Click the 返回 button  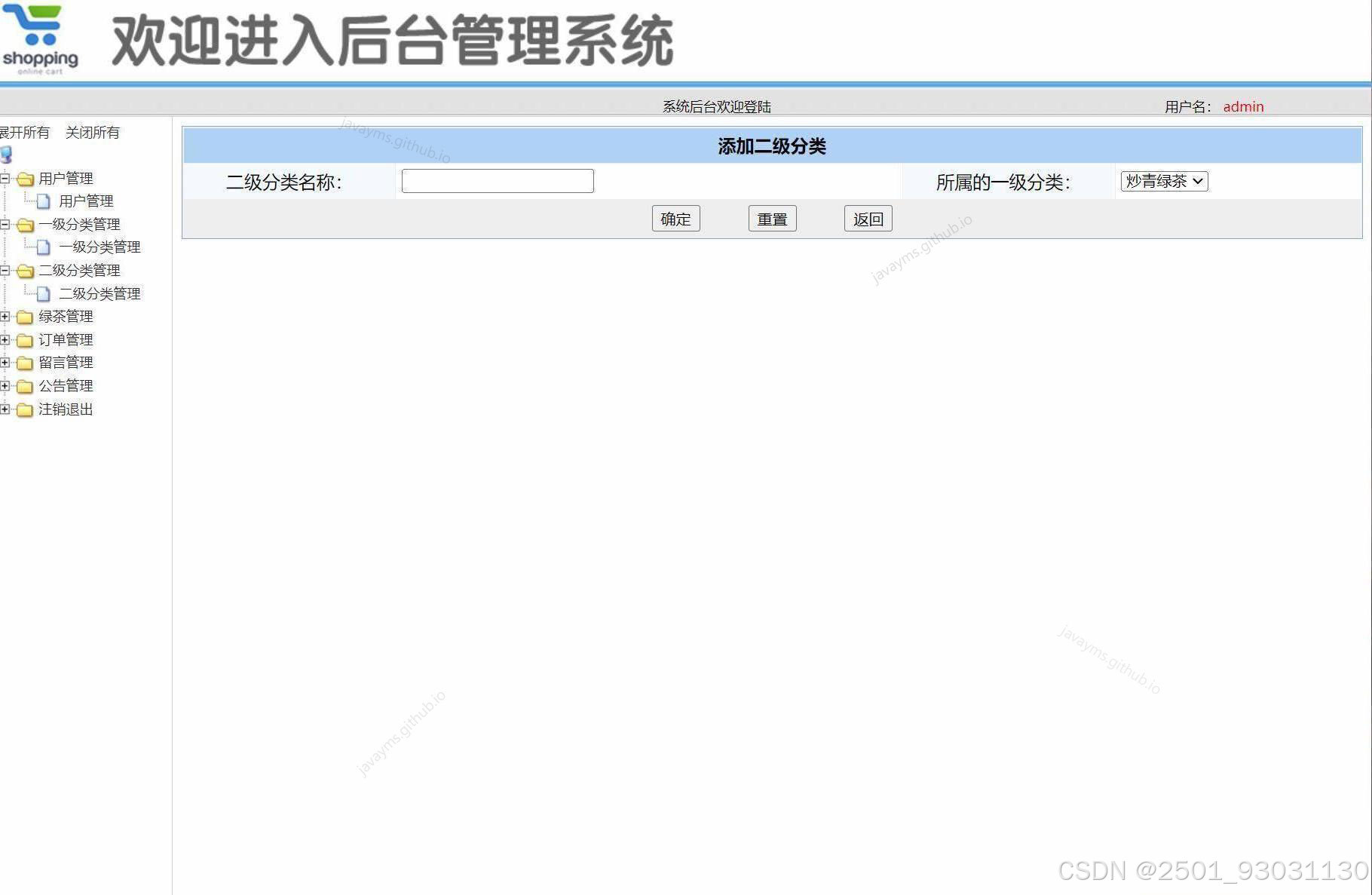pos(868,219)
